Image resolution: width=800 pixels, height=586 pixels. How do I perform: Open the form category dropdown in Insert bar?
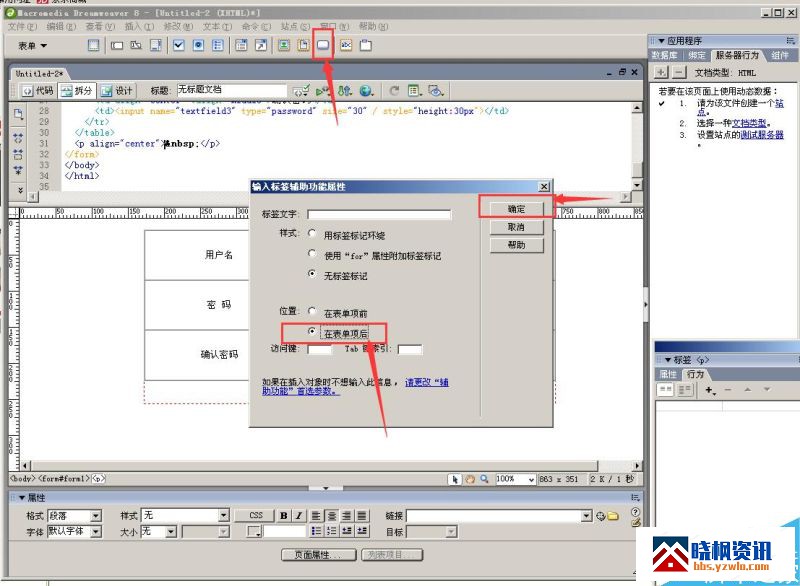click(32, 46)
